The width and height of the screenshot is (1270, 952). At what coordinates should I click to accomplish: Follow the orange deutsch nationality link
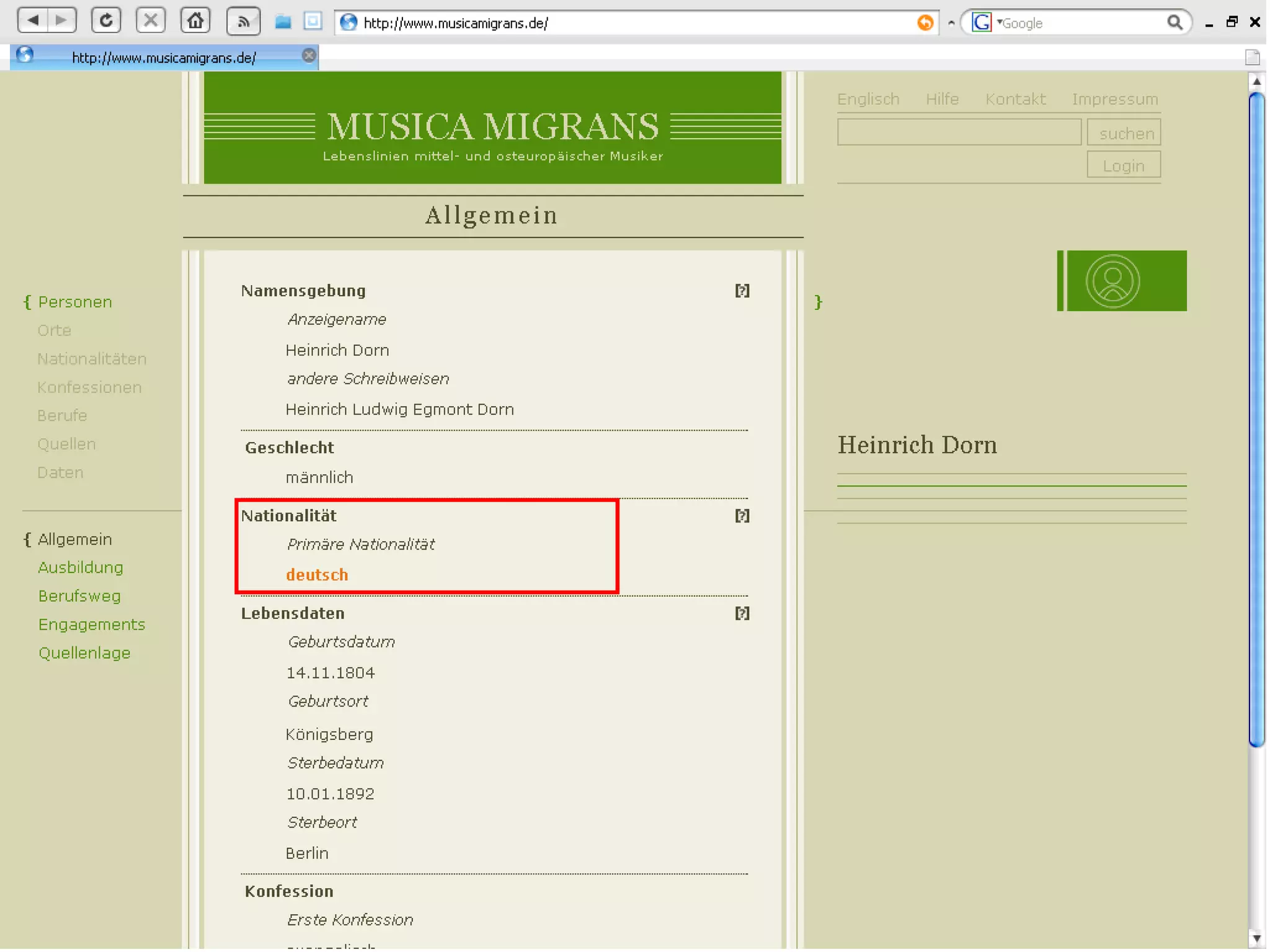[x=317, y=575]
